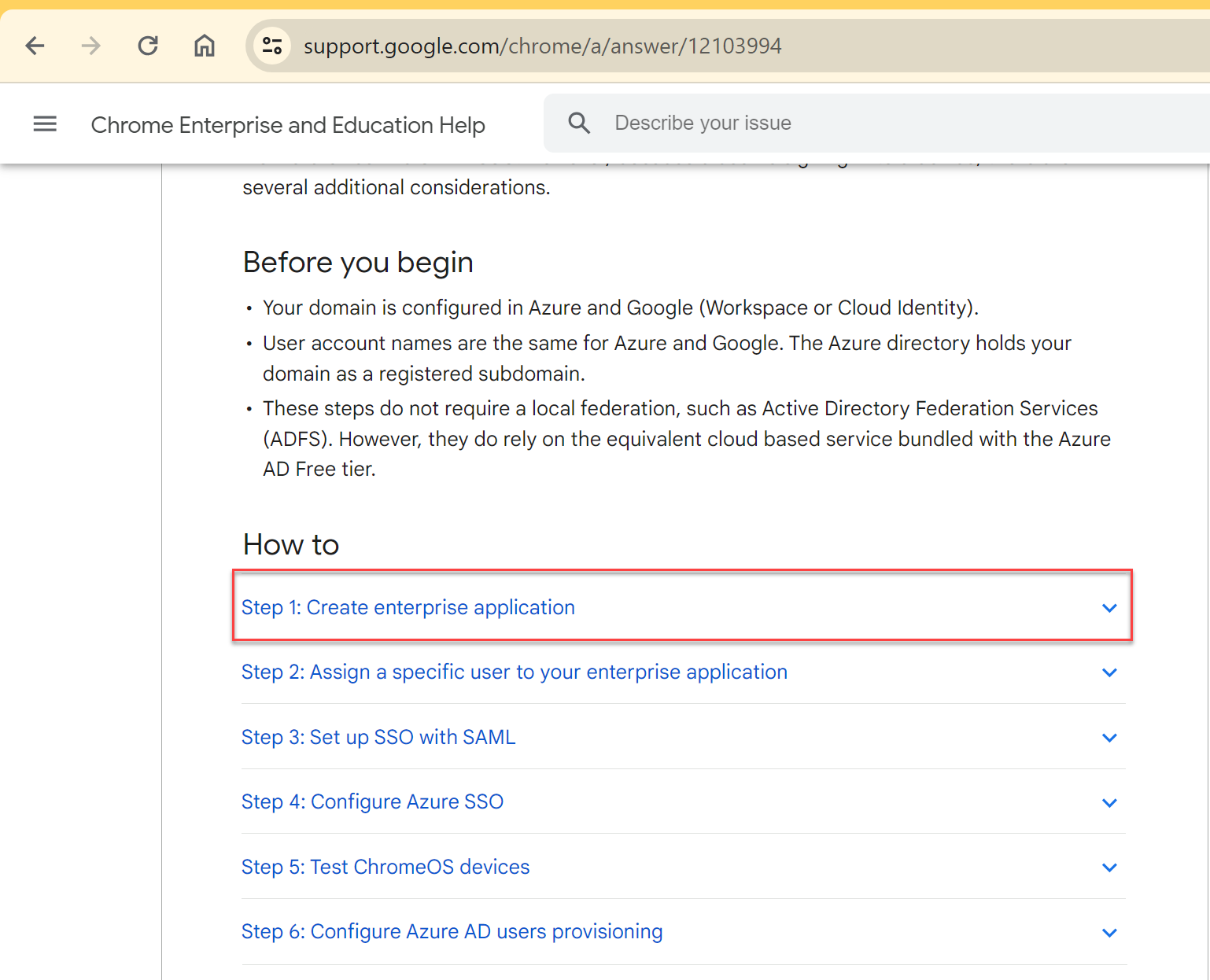Click the browser forward arrow

pyautogui.click(x=91, y=46)
